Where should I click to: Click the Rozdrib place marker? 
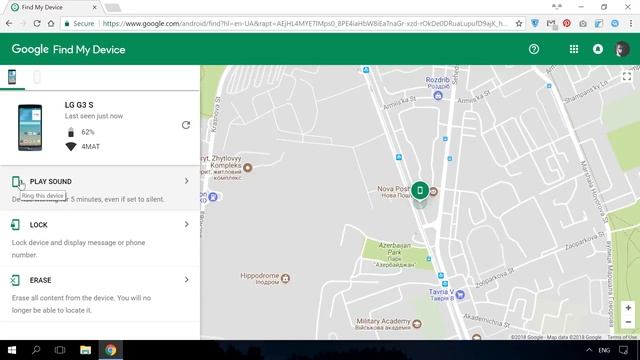pos(438,96)
